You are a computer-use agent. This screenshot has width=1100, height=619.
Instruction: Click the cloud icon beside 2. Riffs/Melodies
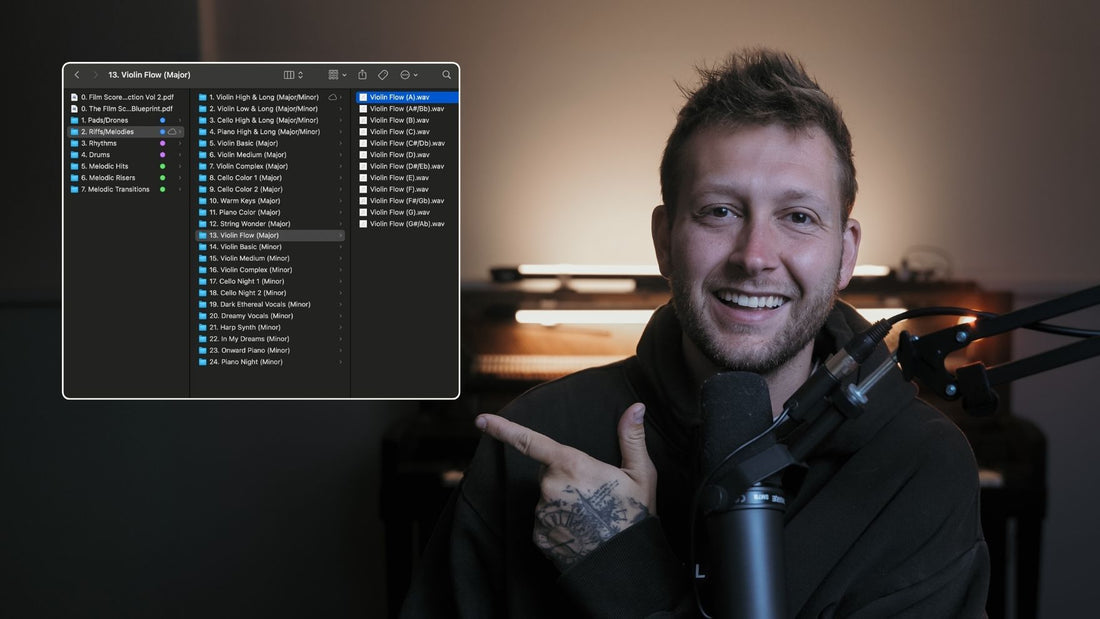point(172,132)
